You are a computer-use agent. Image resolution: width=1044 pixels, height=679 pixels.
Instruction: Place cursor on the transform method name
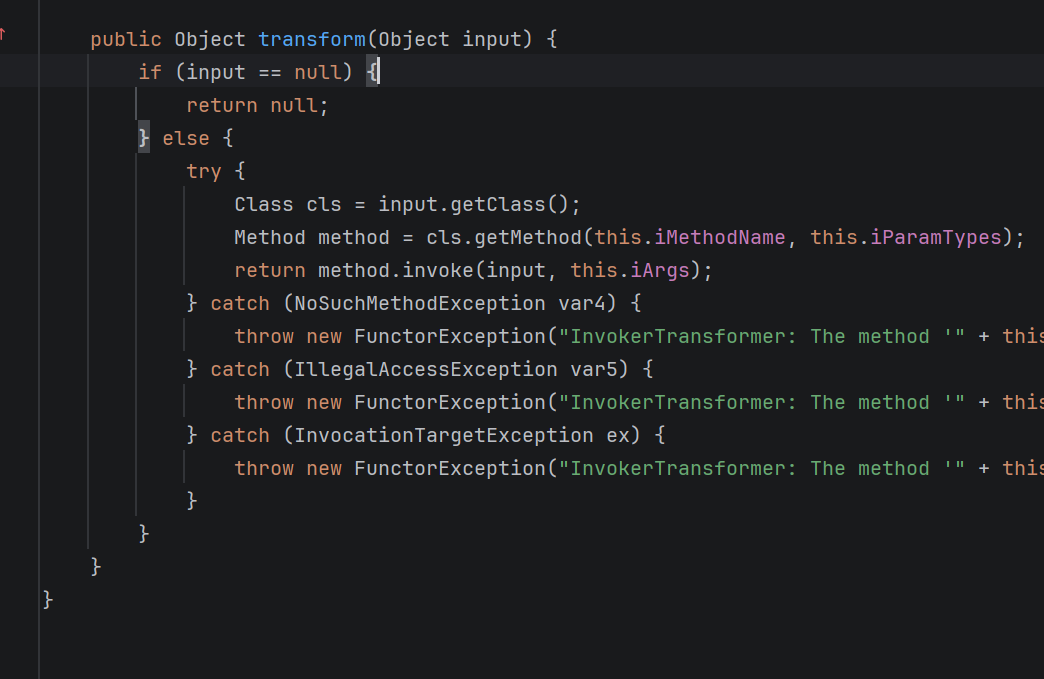pyautogui.click(x=312, y=39)
